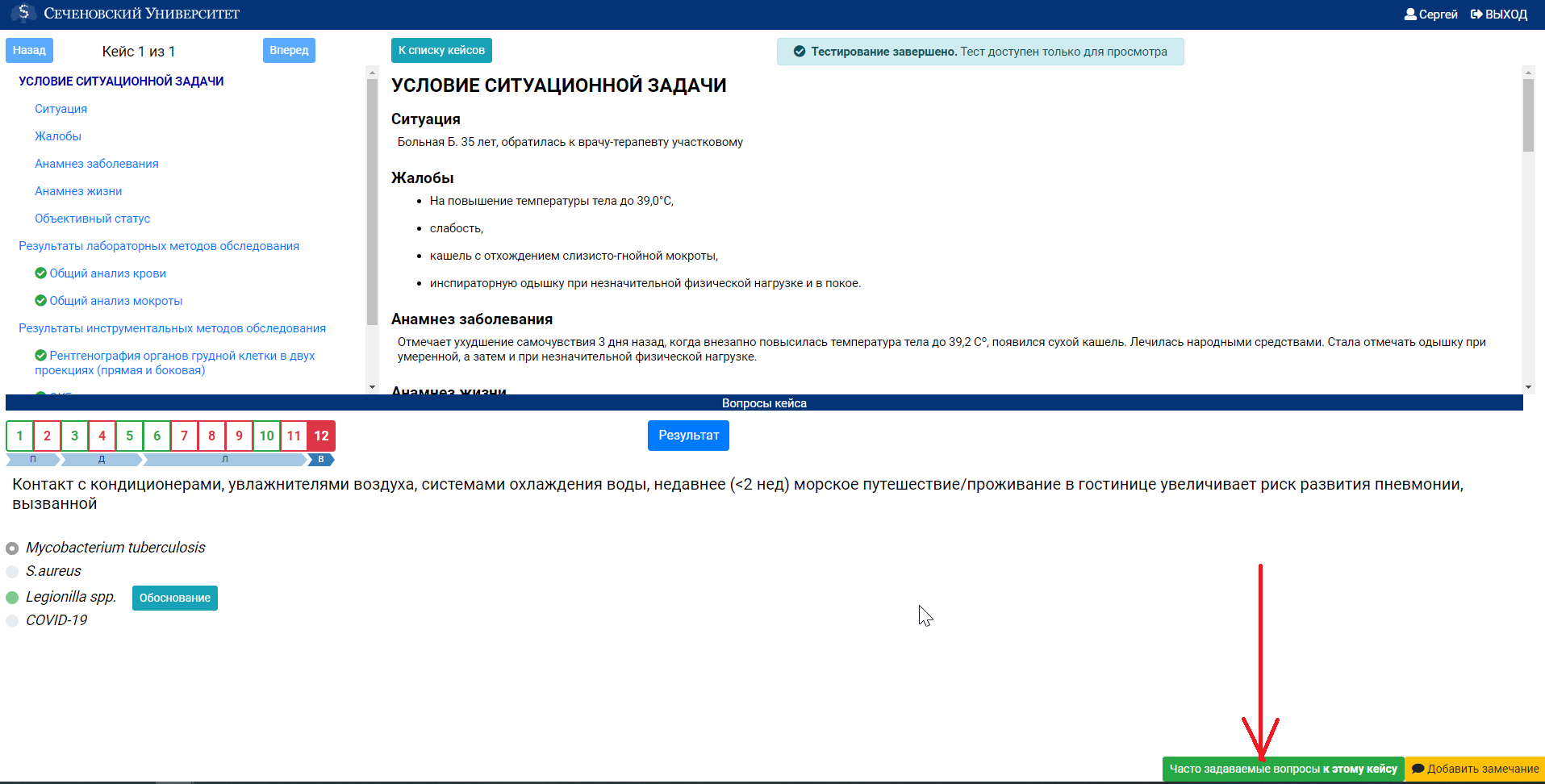Open Часто задаваемые вопросы к этому кейсу
1545x784 pixels.
(1283, 769)
